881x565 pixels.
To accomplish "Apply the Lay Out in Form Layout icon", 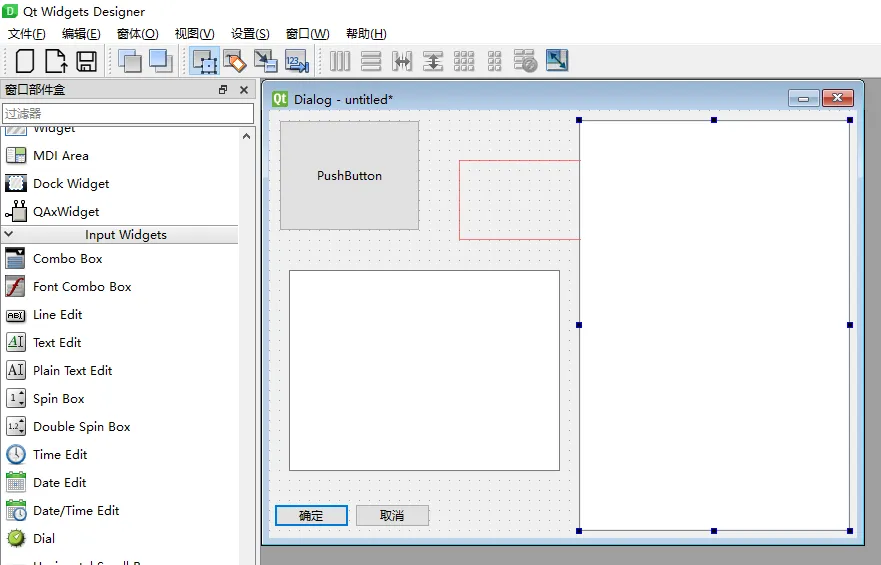I will (494, 61).
